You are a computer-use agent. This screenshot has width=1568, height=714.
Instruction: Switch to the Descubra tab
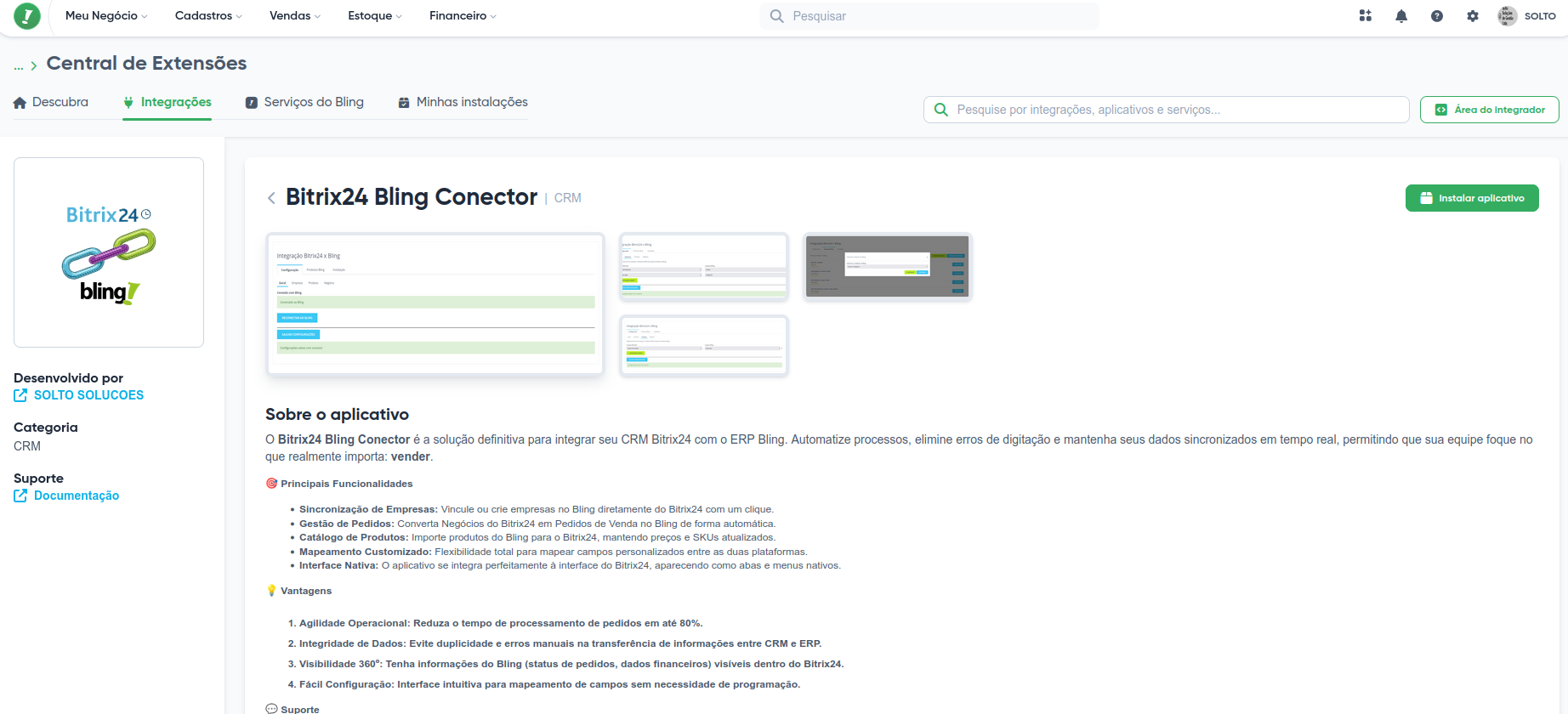(51, 102)
